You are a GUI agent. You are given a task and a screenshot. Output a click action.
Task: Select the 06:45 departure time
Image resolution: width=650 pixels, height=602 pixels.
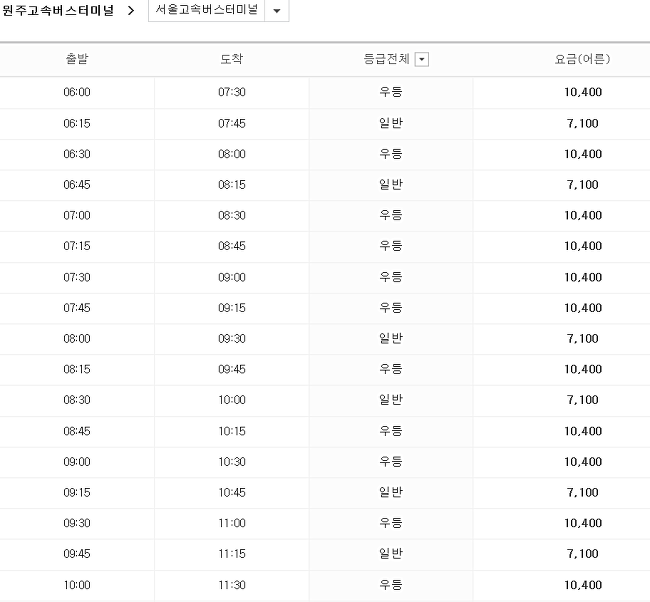point(77,185)
